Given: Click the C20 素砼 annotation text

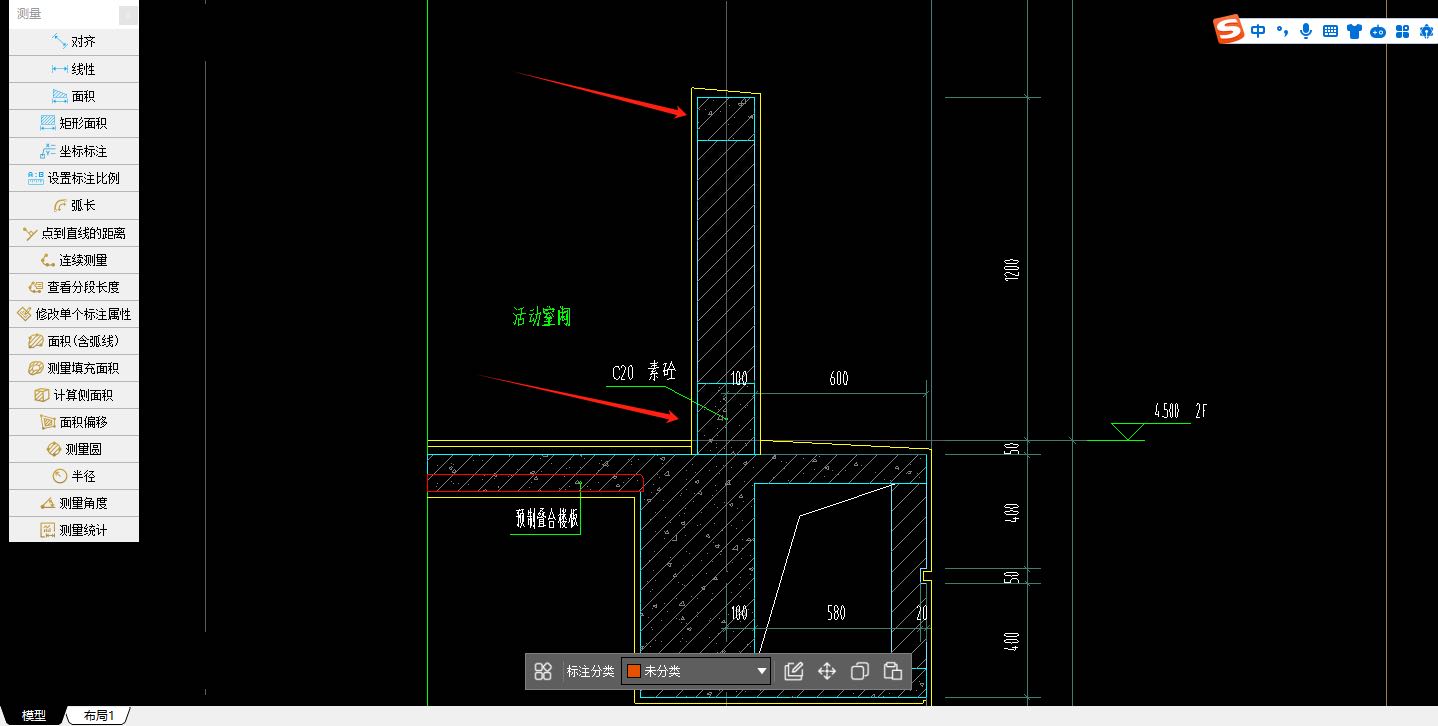Looking at the screenshot, I should [x=644, y=372].
